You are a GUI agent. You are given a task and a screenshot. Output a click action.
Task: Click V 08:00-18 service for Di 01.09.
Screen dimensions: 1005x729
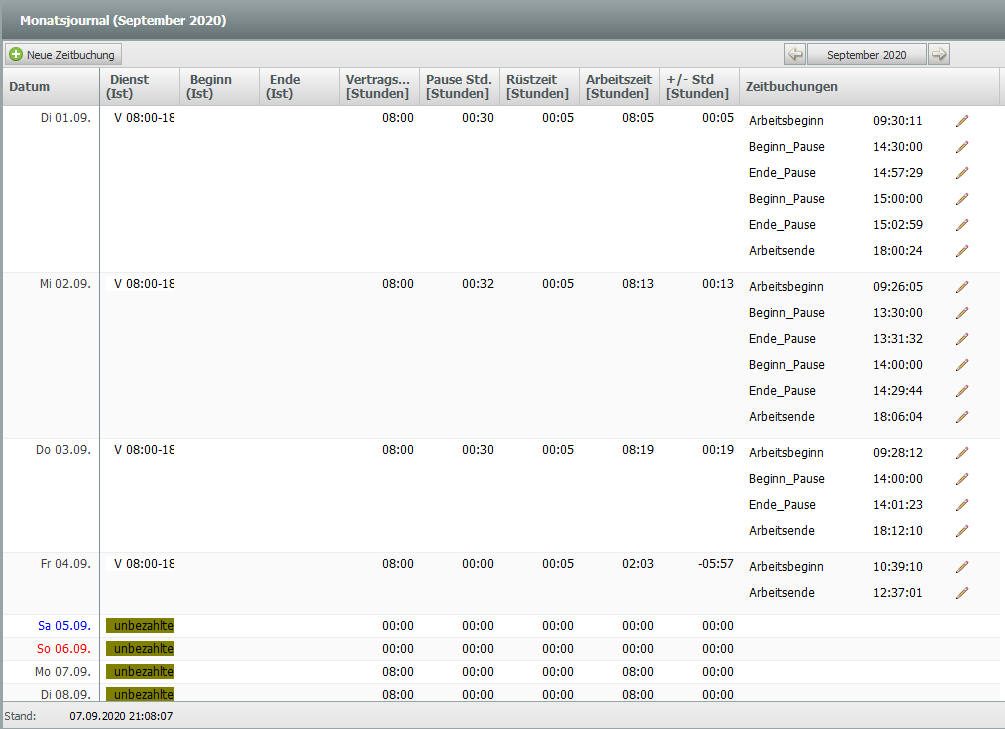[144, 118]
